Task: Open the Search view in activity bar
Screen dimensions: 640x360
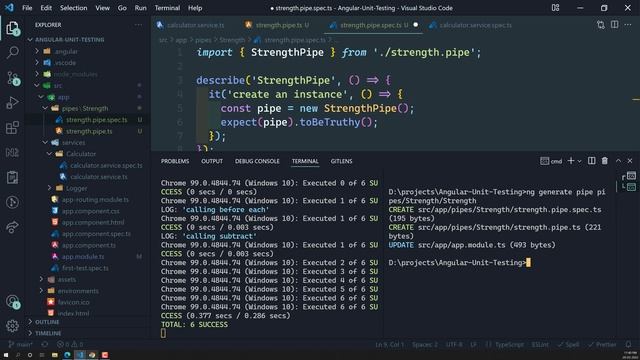Action: (12, 52)
